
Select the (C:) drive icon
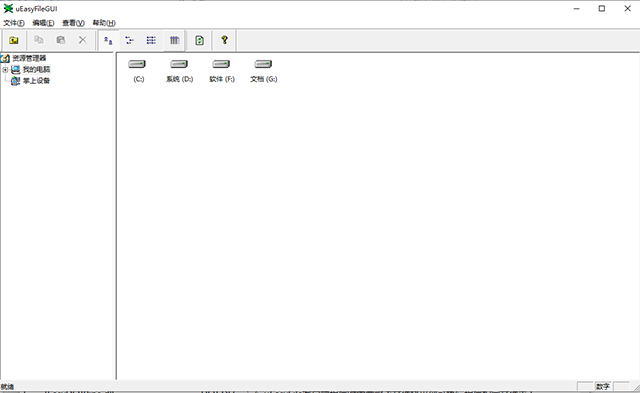(x=138, y=71)
